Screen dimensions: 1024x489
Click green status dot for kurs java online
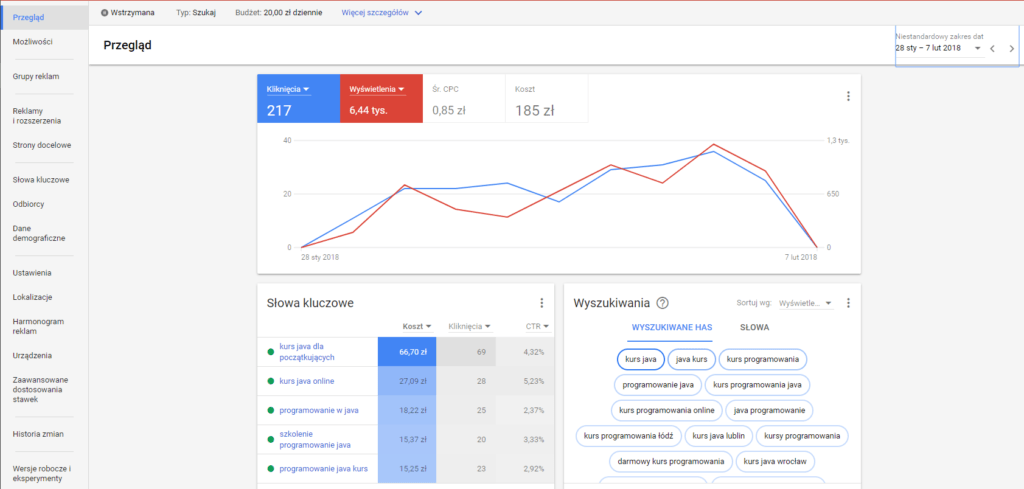click(270, 381)
